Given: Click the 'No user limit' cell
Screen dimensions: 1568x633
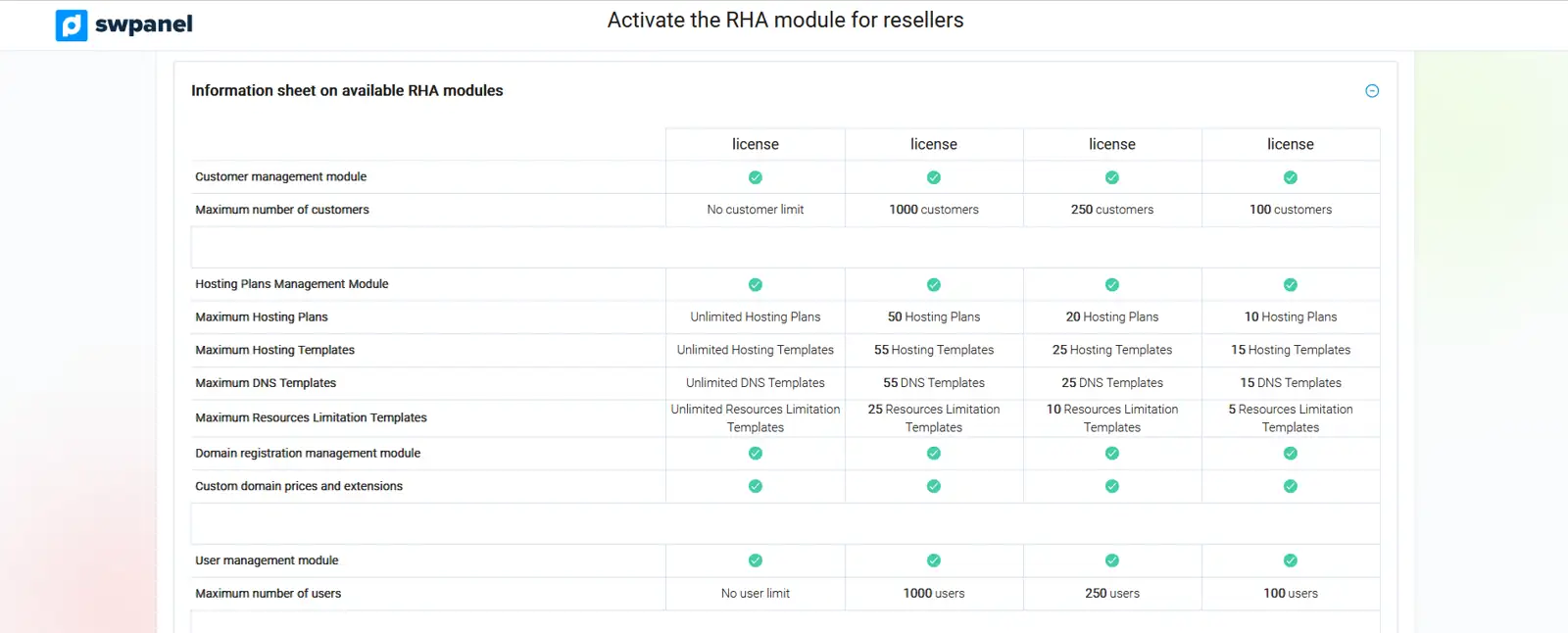Looking at the screenshot, I should 755,594.
